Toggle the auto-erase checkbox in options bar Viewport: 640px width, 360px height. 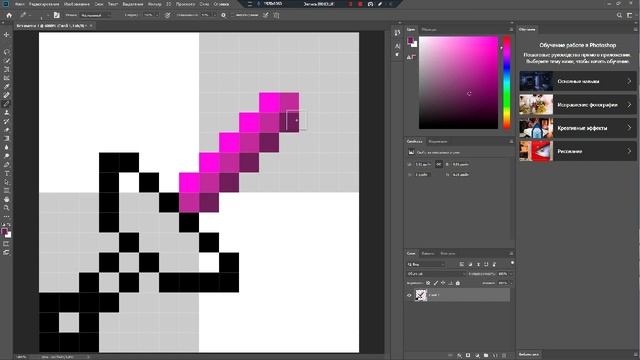click(233, 15)
